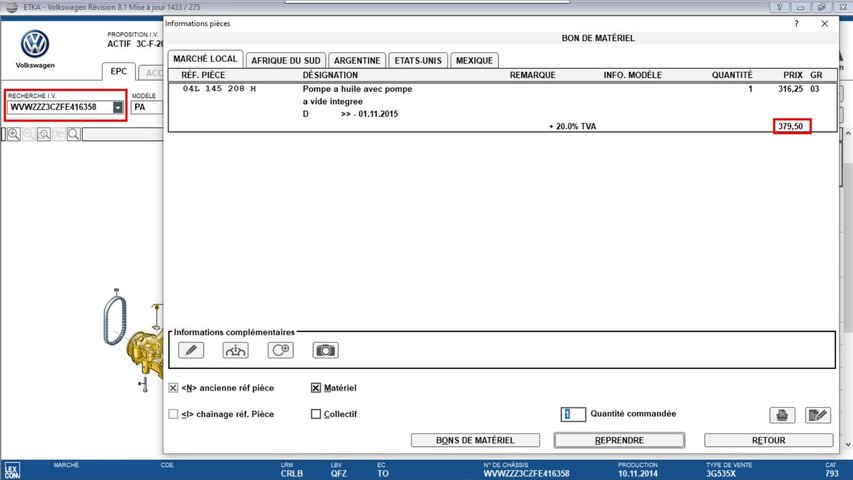The height and width of the screenshot is (480, 853).
Task: Click the price 316,25
Action: (x=790, y=89)
